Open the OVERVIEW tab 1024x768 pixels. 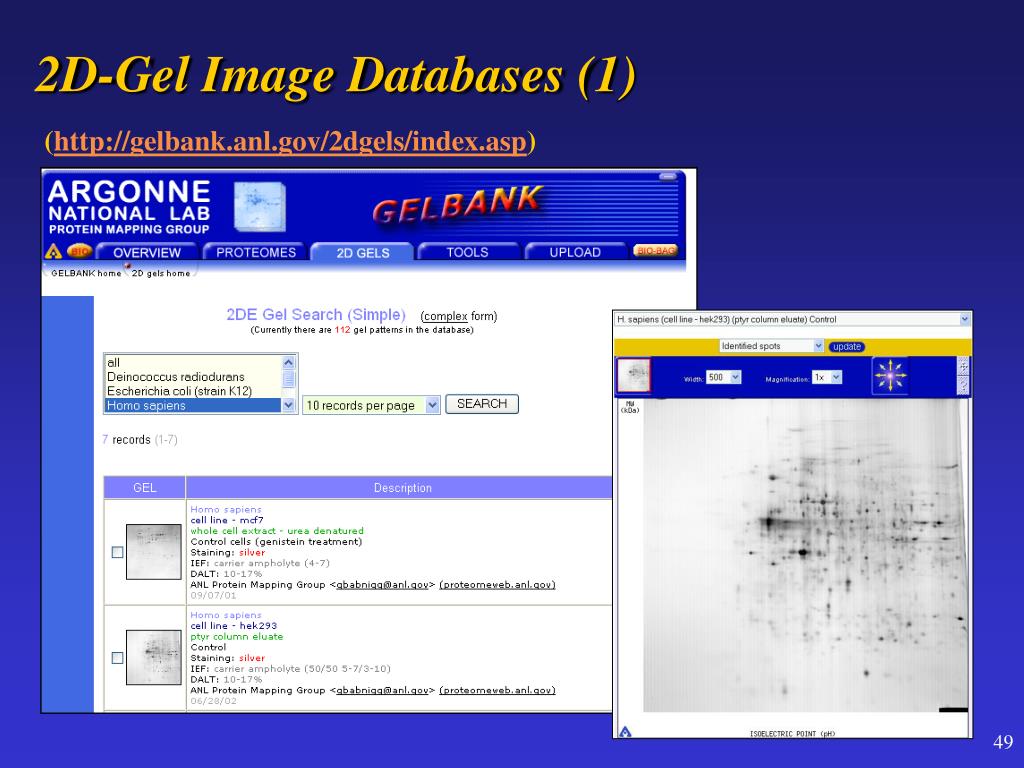click(147, 253)
